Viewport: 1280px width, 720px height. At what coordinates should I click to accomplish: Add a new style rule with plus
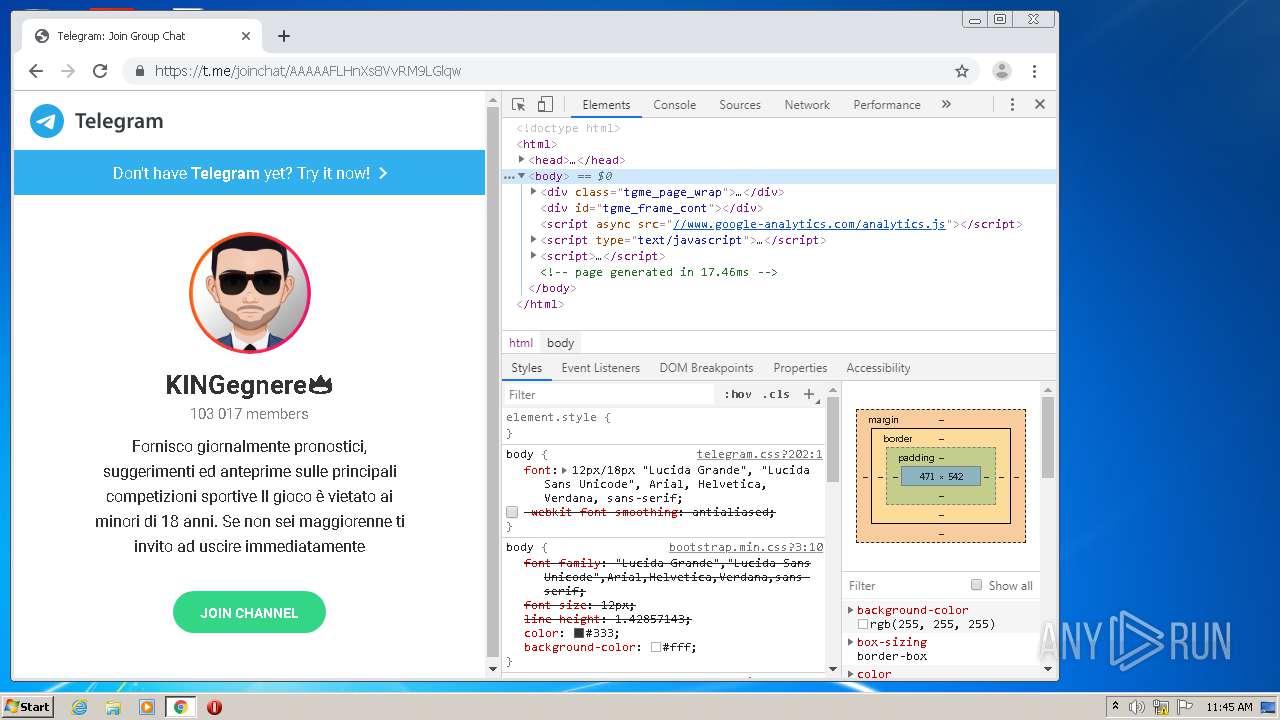[x=810, y=394]
